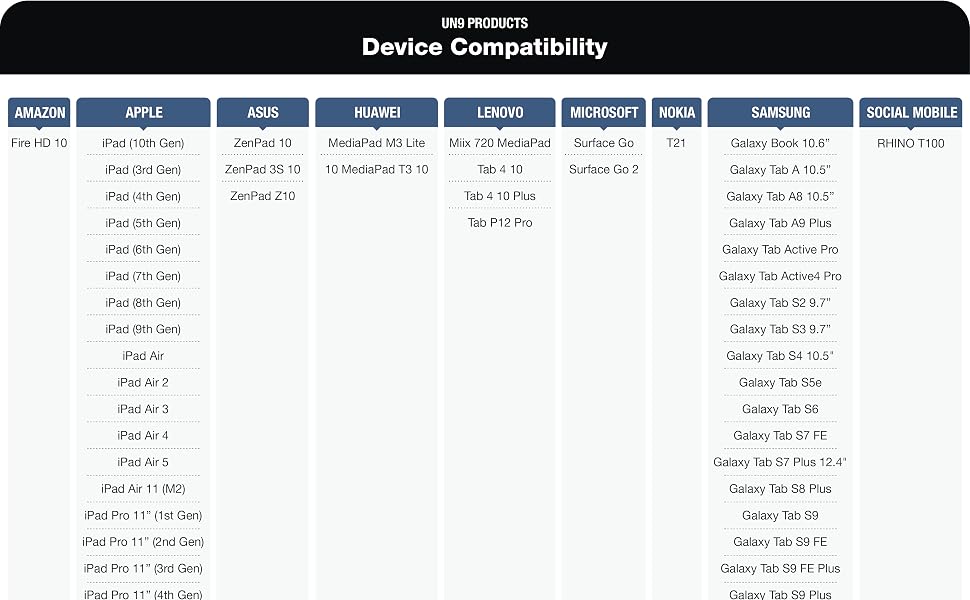Click iPad Air 11 (M2) entry
The image size is (970, 600).
(143, 489)
